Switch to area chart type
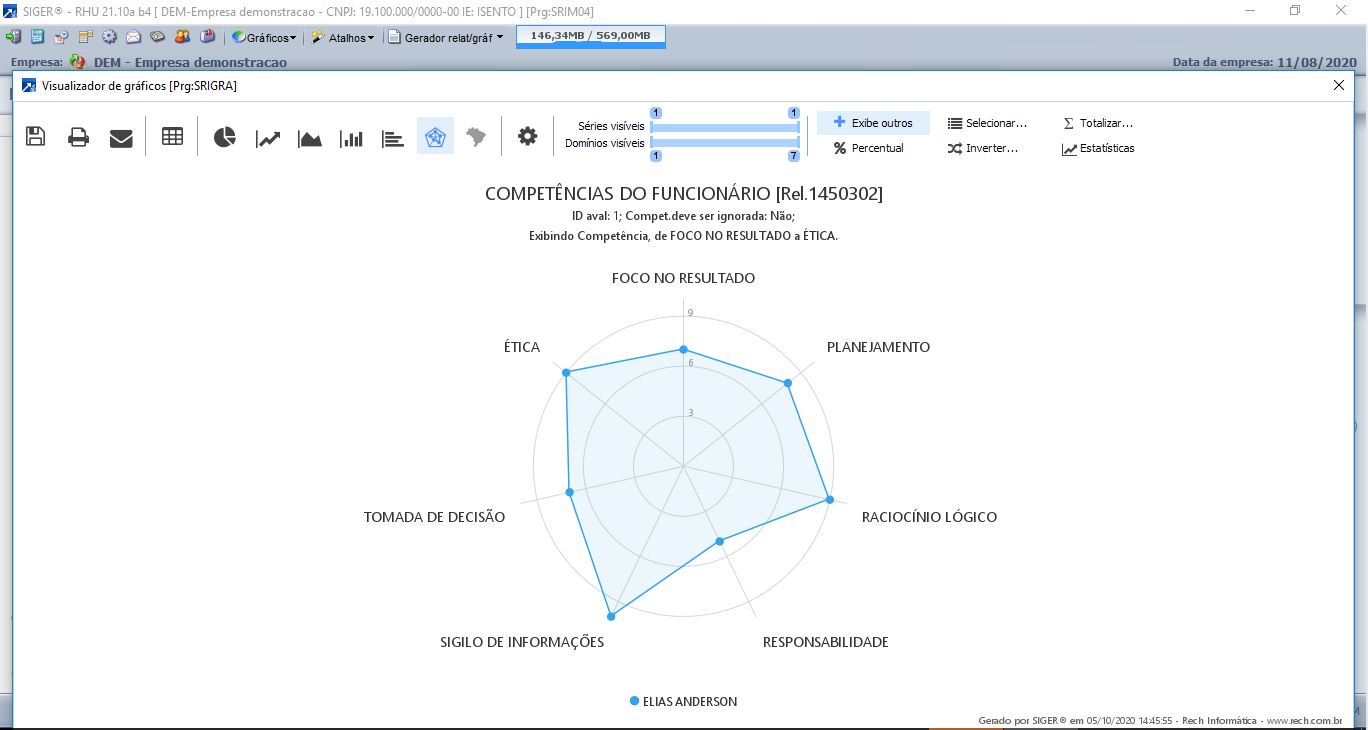Screen dimensions: 1368x730 point(310,138)
